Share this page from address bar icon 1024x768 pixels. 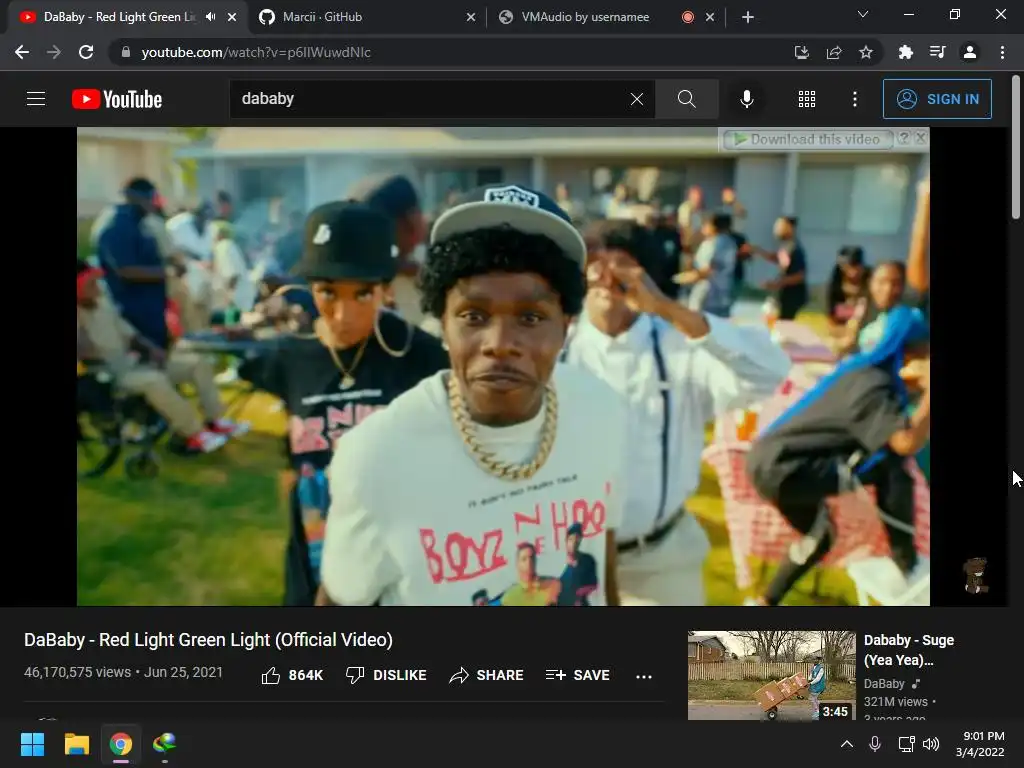[834, 52]
